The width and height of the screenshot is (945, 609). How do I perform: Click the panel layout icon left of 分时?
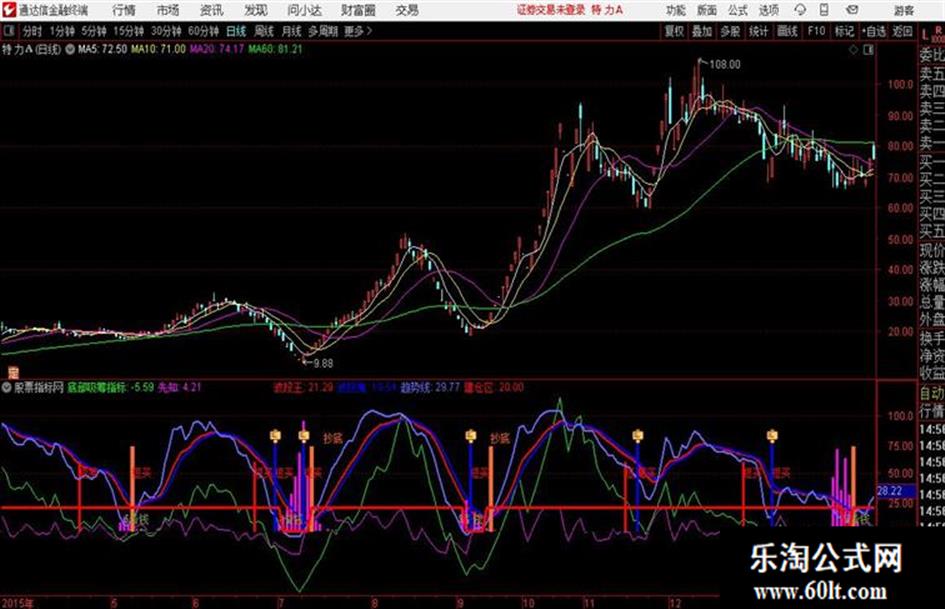click(x=8, y=31)
